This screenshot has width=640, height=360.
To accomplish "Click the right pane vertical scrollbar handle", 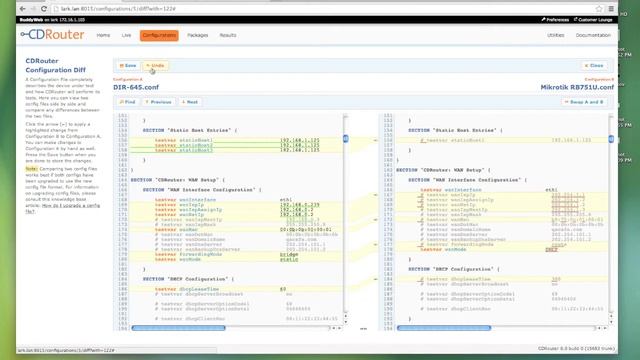I will click(611, 139).
